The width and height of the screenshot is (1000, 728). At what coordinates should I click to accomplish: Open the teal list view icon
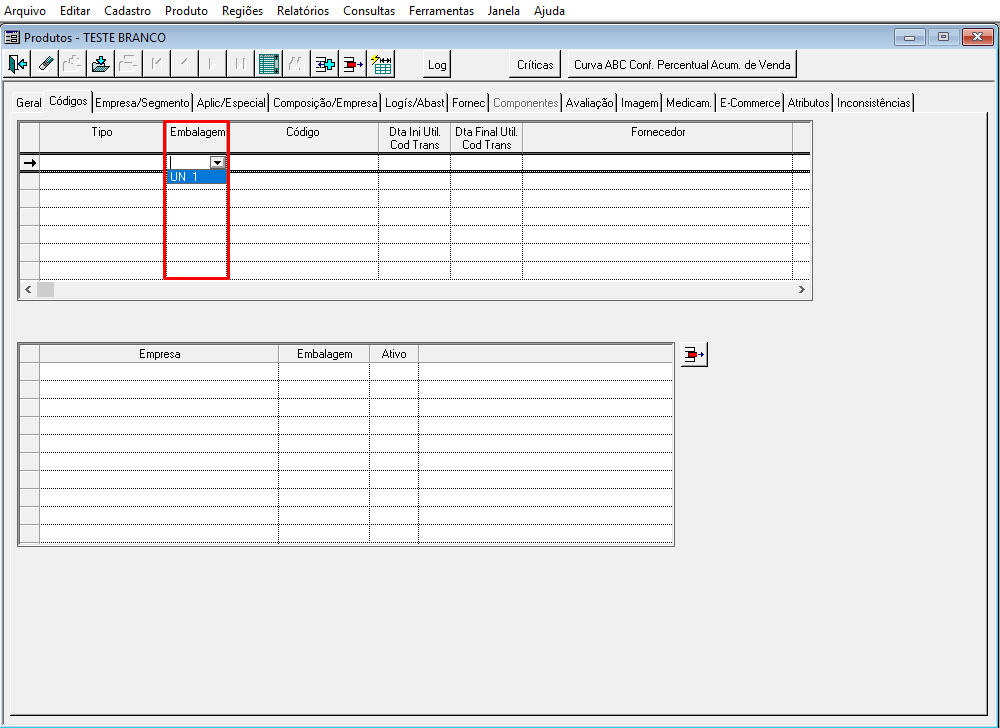[x=268, y=64]
